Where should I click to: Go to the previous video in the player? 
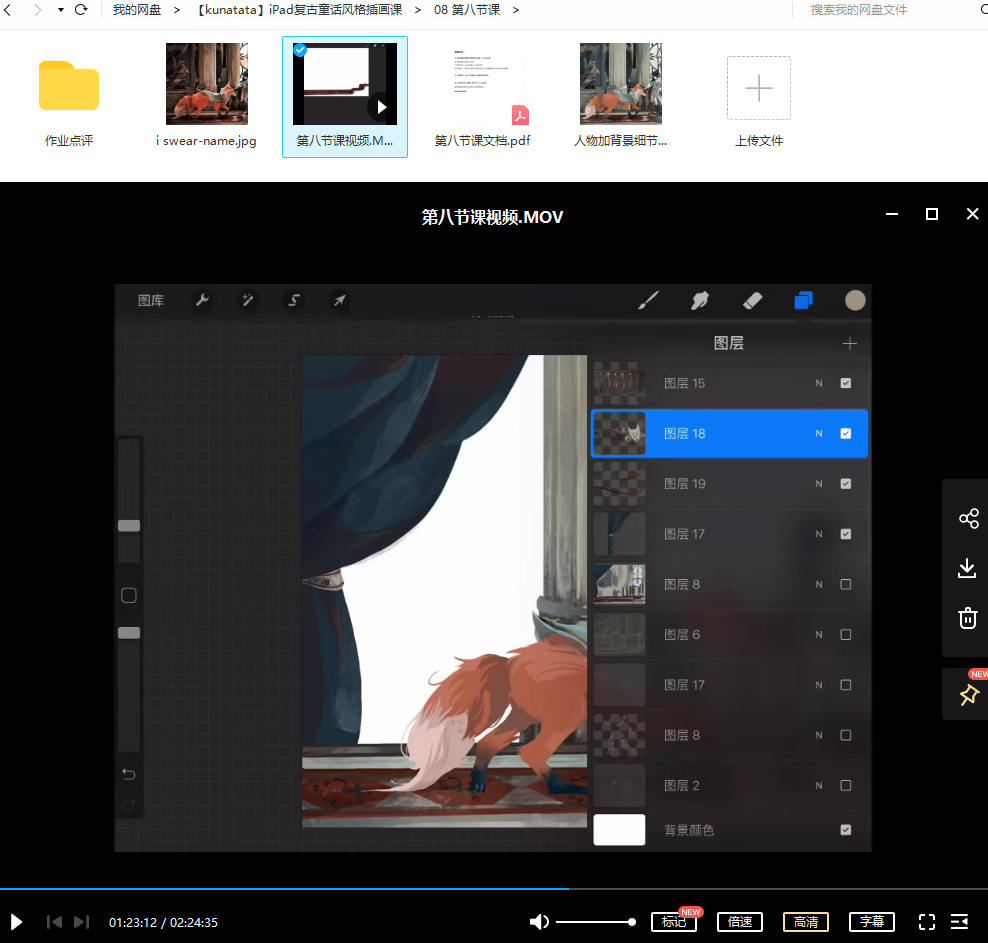pos(55,922)
